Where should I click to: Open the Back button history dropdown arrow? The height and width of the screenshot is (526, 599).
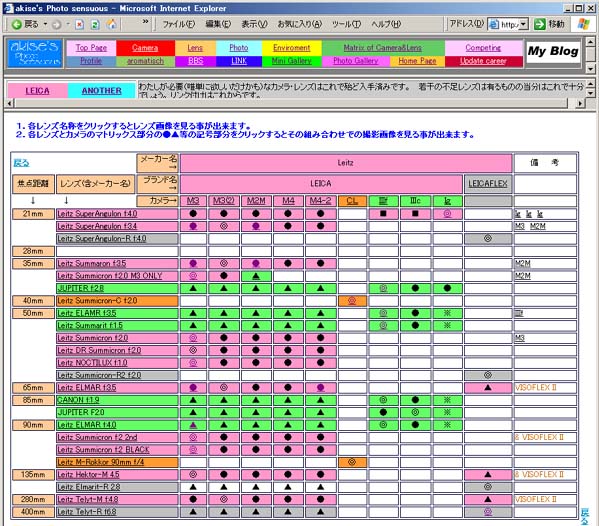pos(45,24)
